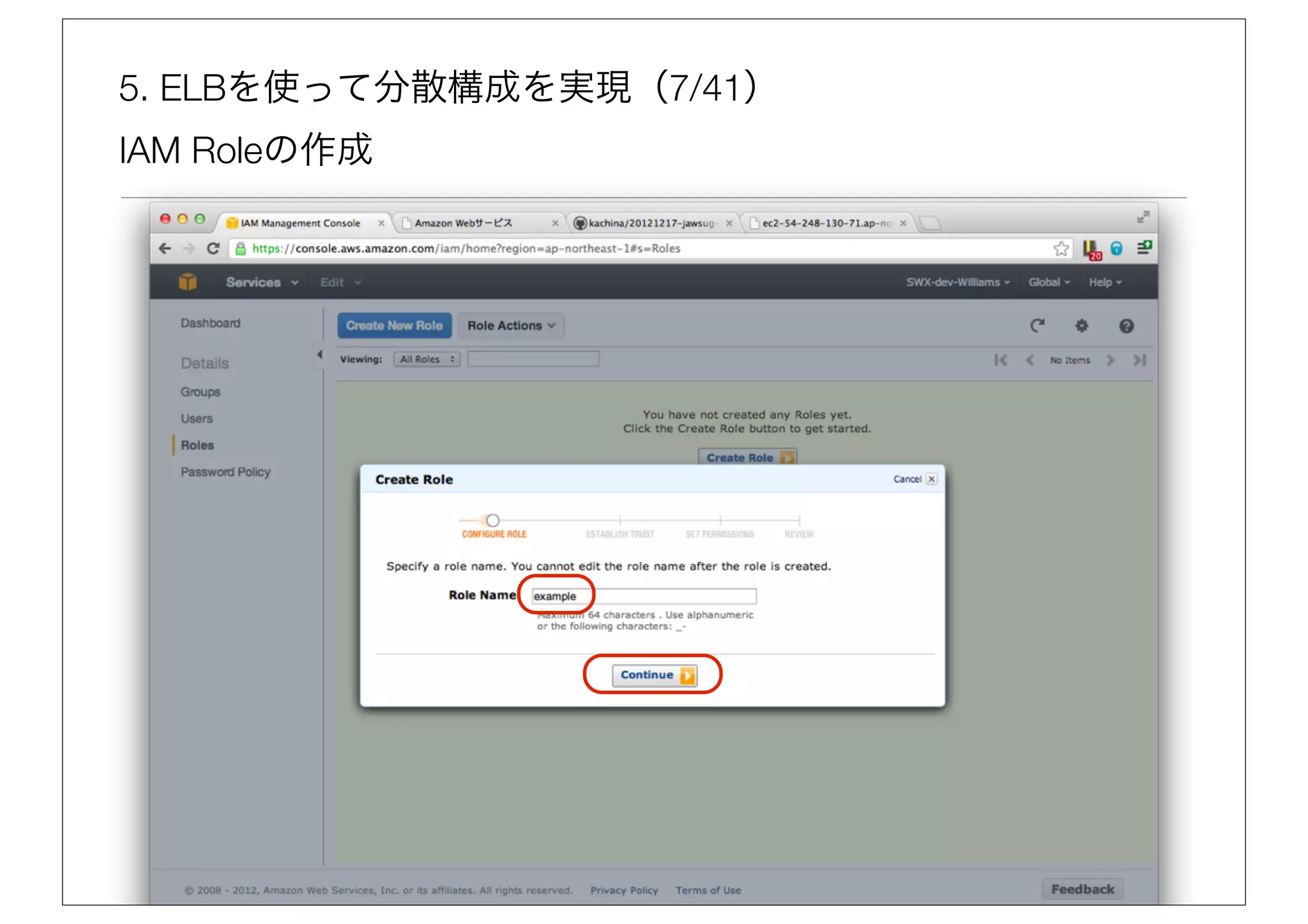The height and width of the screenshot is (924, 1308).
Task: Click the AWS orange cube logo
Action: (188, 282)
